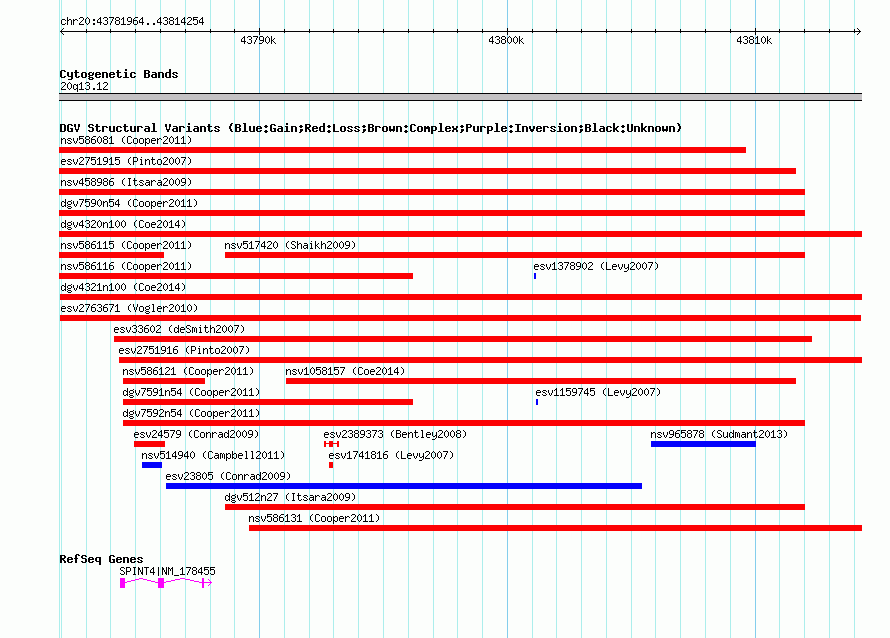Select the Cytogenetic Bands track title
The width and height of the screenshot is (890, 638).
pos(119,74)
